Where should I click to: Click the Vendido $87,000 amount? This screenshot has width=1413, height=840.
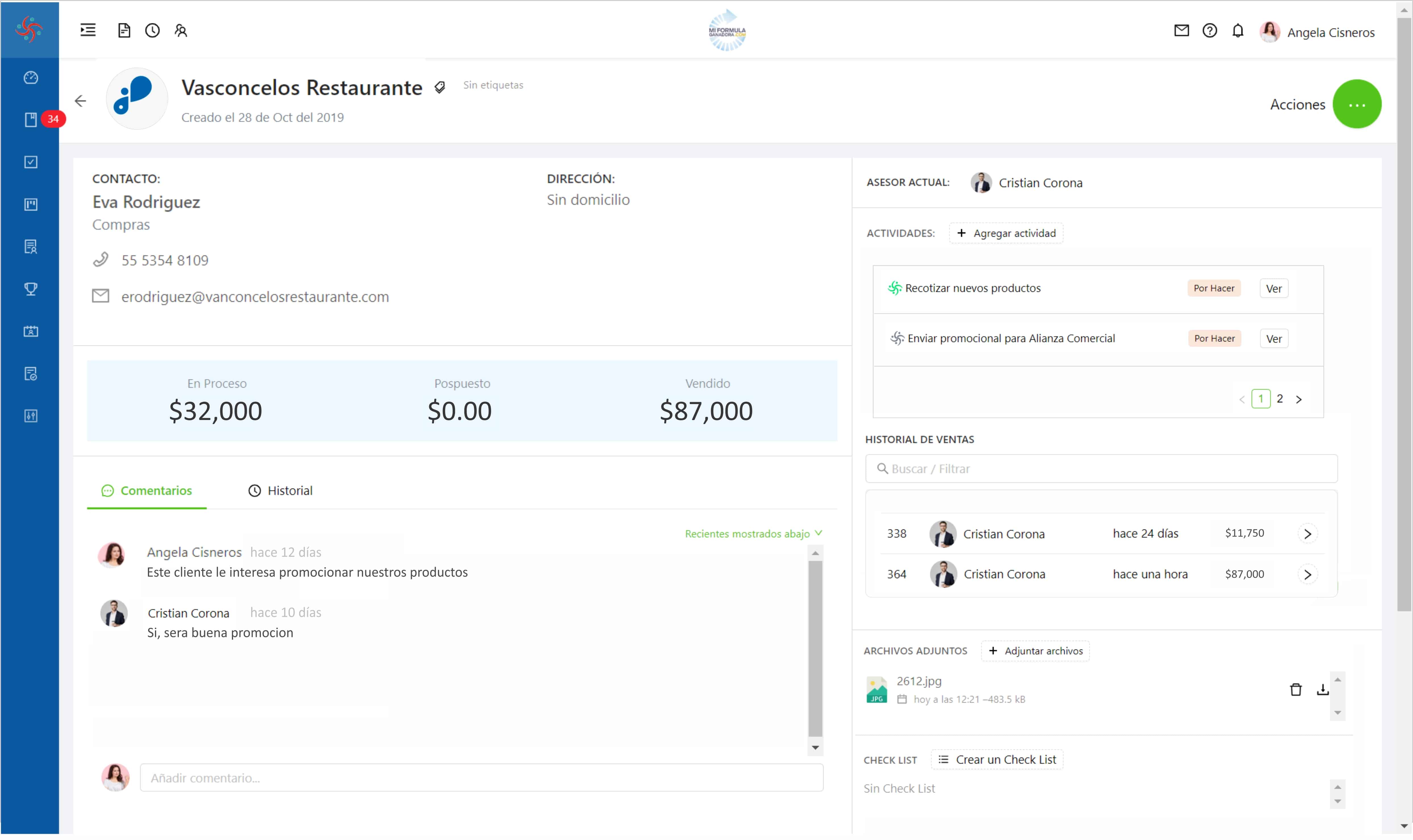[x=706, y=411]
